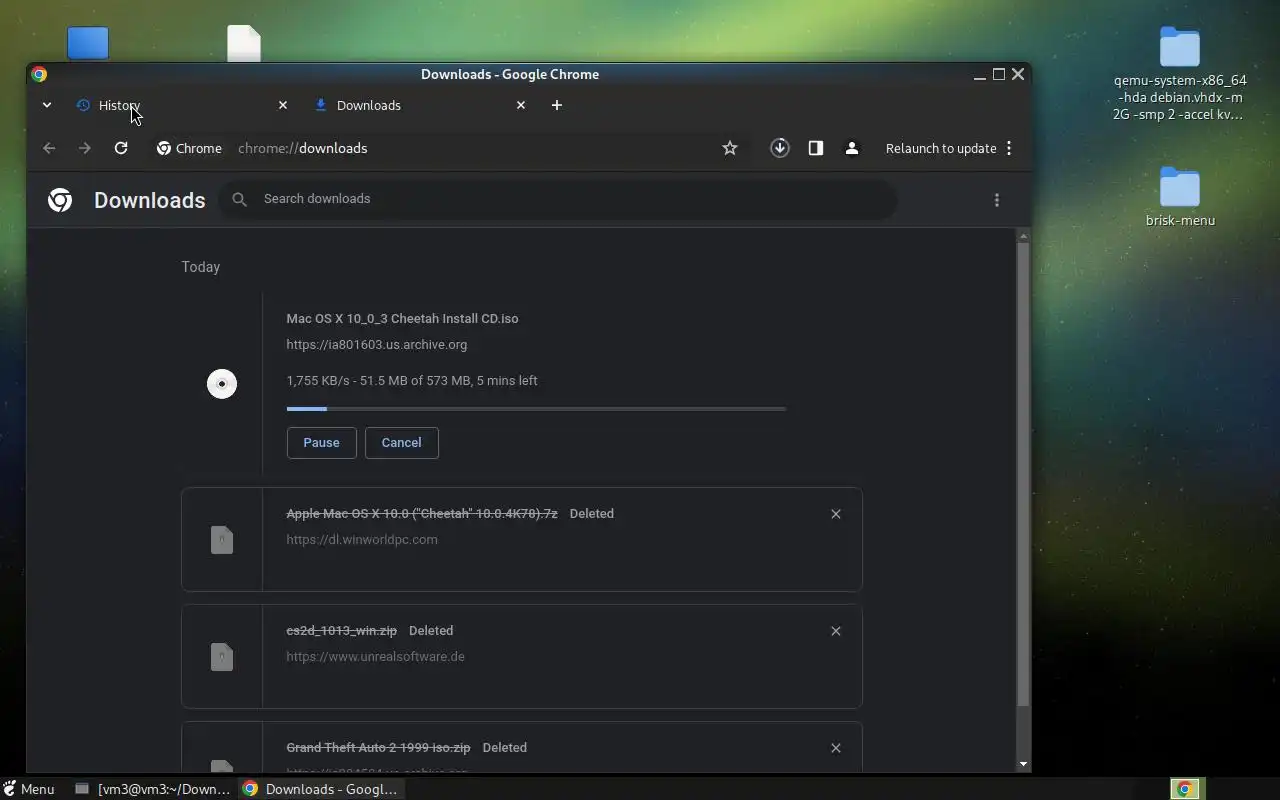The width and height of the screenshot is (1280, 800).
Task: Click the Today date heading
Action: click(x=200, y=267)
